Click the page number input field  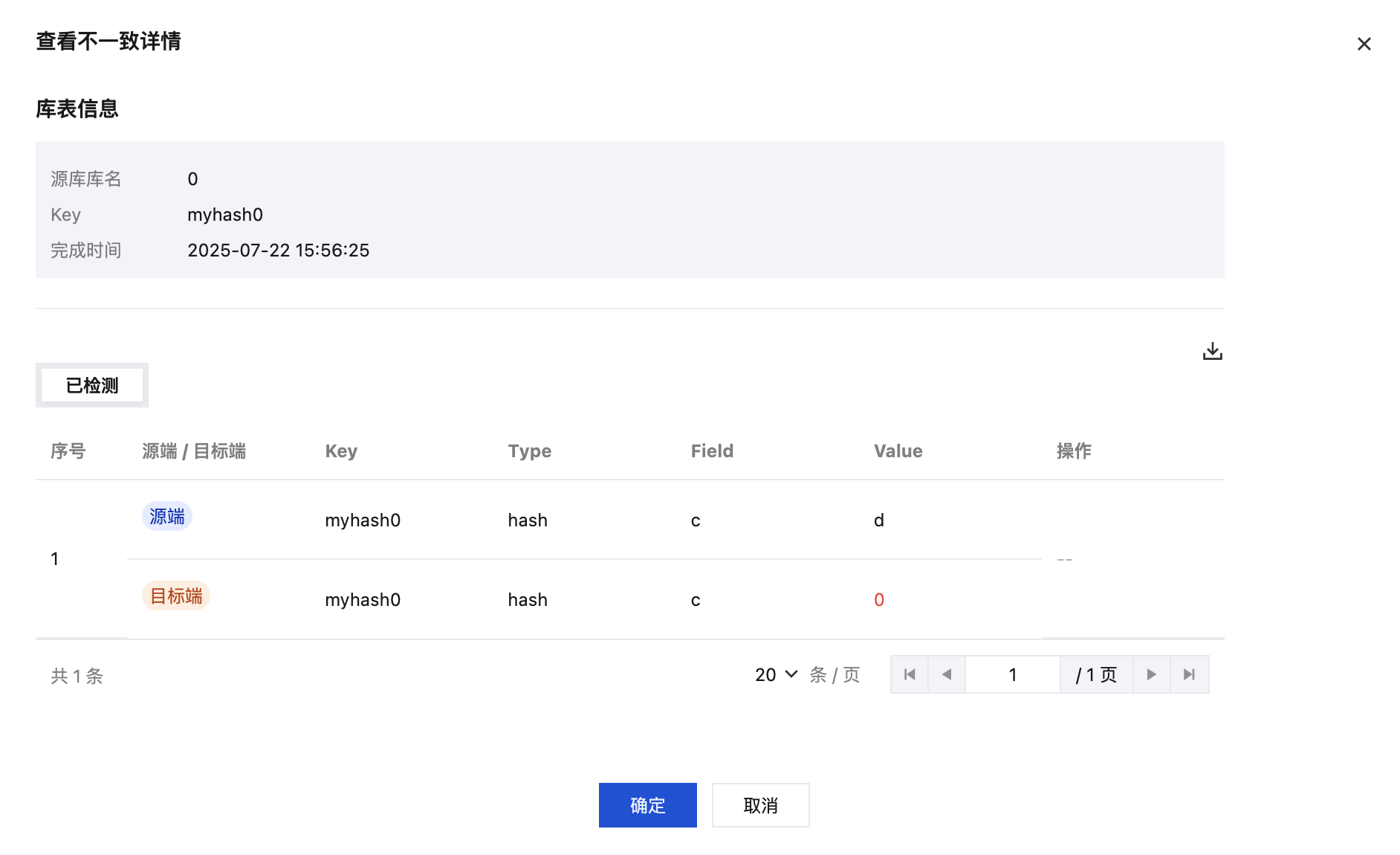tap(1012, 674)
